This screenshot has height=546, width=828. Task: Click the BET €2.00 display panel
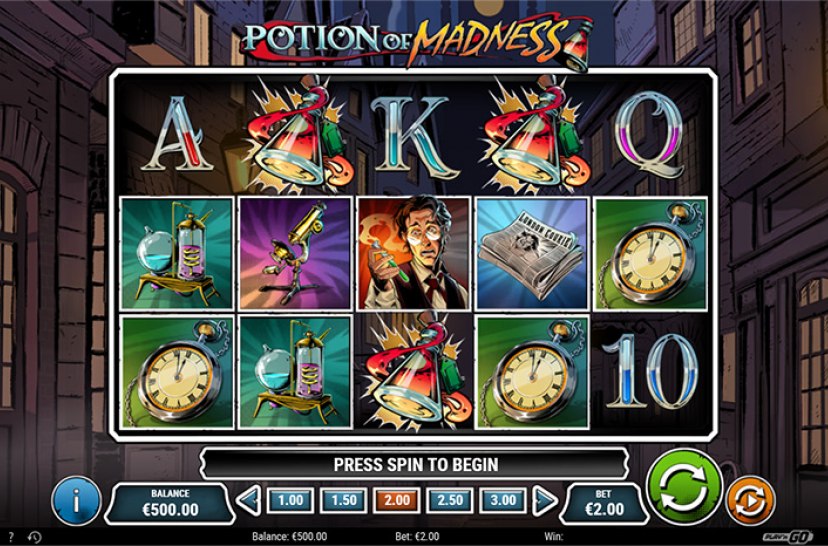(x=604, y=503)
